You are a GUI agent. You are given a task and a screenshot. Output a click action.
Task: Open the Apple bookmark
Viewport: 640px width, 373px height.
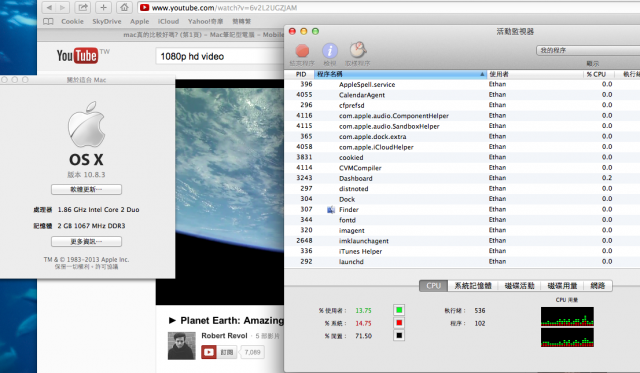point(139,21)
